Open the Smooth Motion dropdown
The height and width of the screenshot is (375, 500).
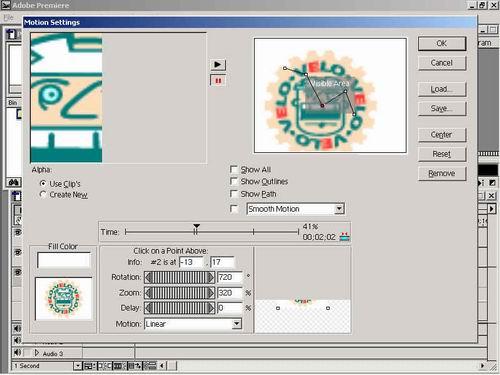click(339, 209)
